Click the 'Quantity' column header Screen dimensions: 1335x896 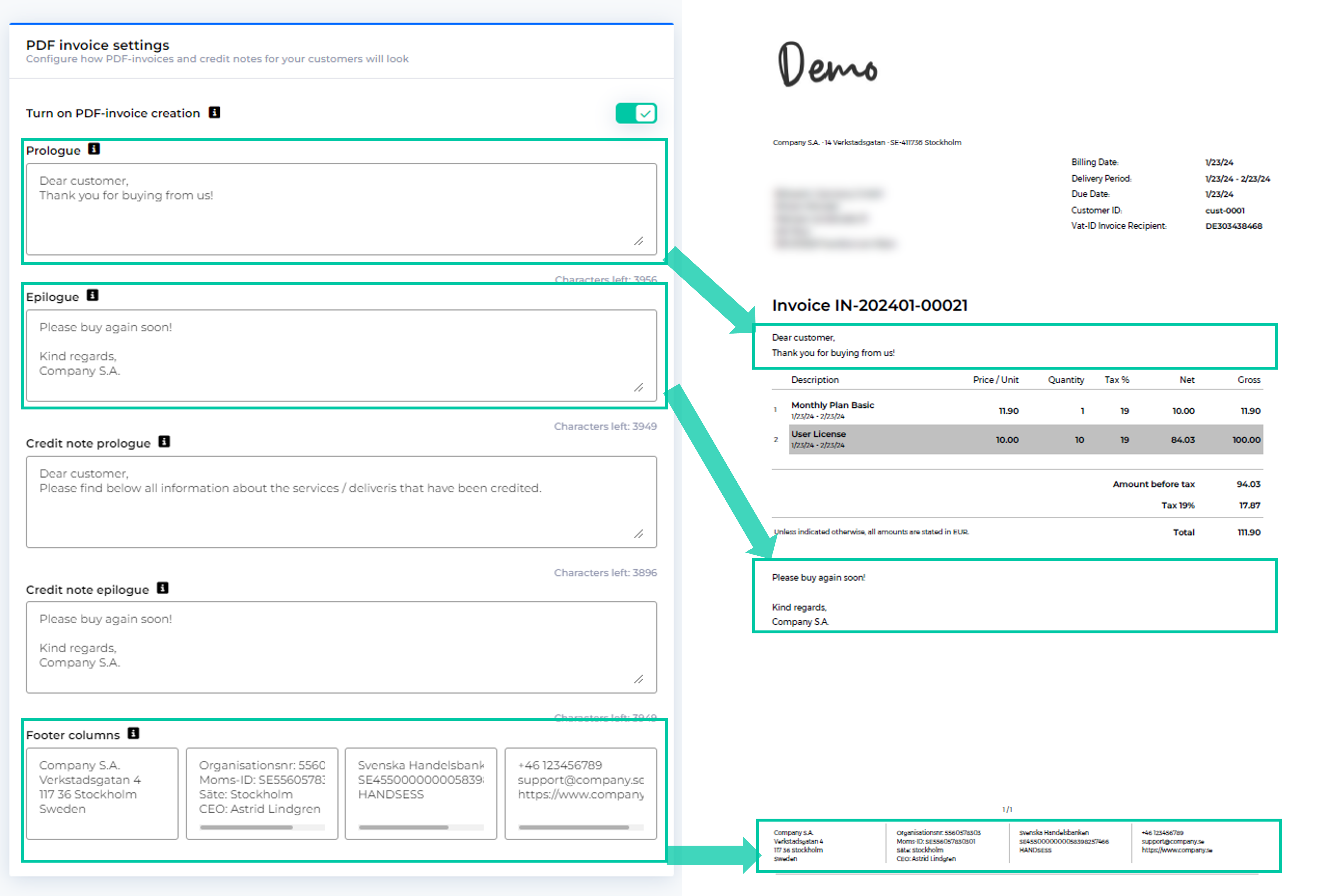(x=1066, y=380)
